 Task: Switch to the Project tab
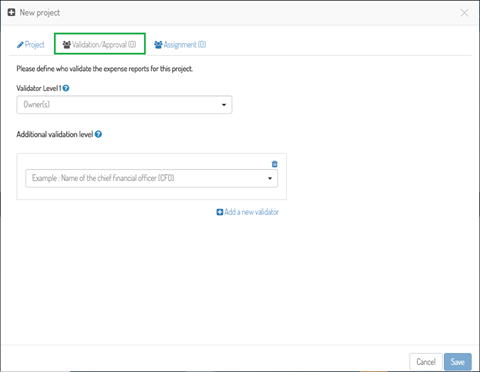click(x=31, y=45)
